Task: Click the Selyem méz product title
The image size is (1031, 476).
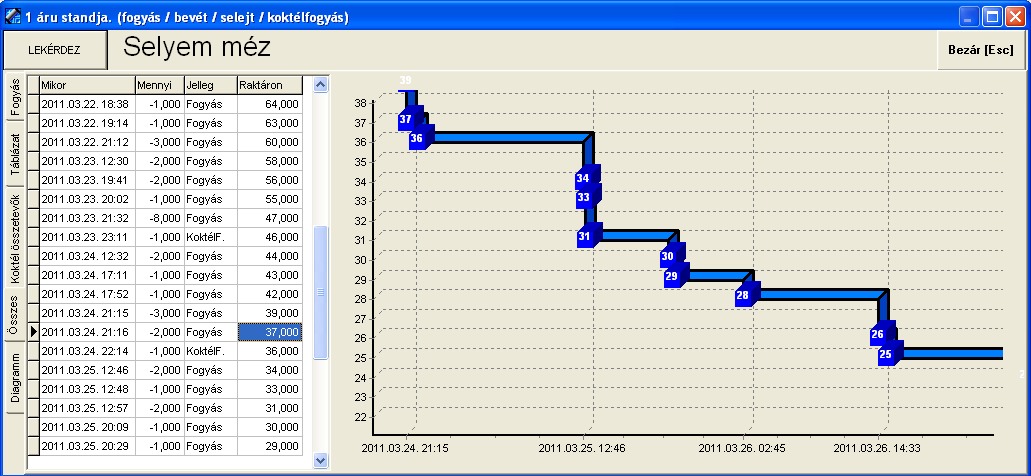Action: (197, 48)
